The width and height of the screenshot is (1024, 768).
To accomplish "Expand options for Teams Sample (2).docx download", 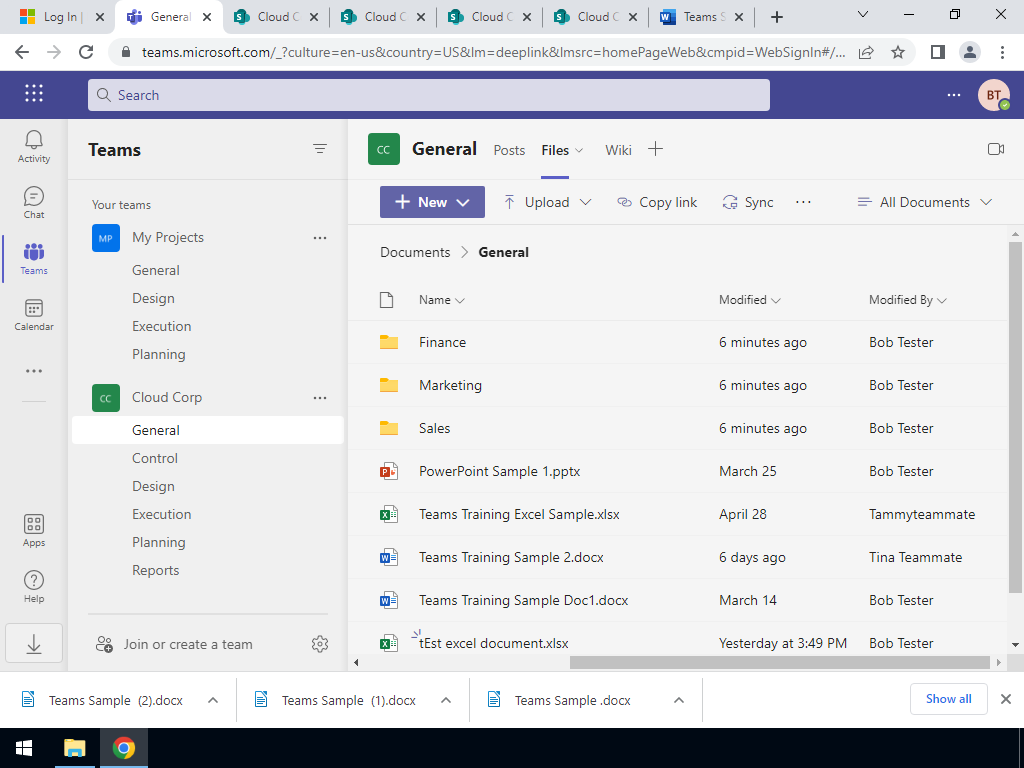I will click(213, 700).
